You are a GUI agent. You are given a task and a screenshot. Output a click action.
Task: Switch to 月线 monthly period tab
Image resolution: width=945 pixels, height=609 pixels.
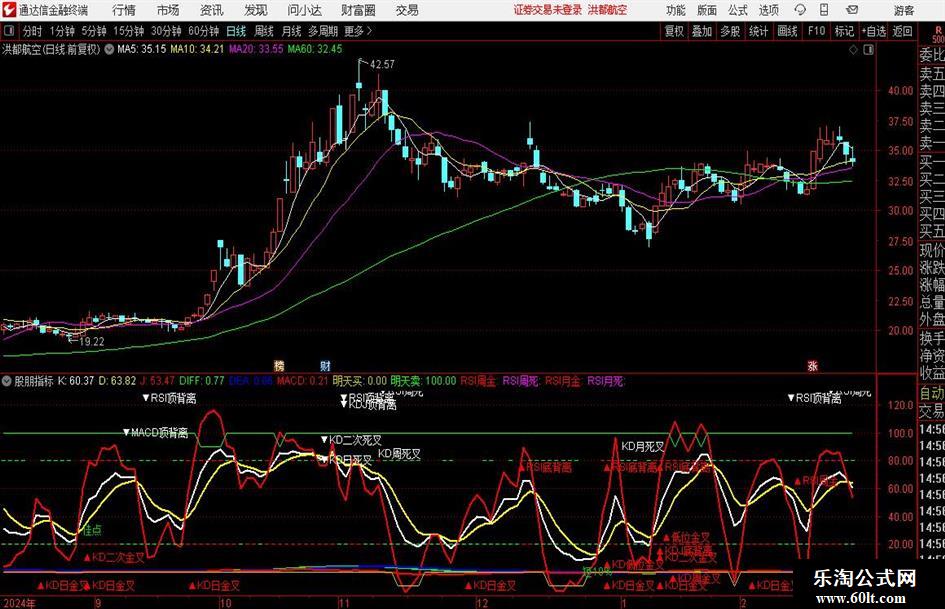click(291, 31)
